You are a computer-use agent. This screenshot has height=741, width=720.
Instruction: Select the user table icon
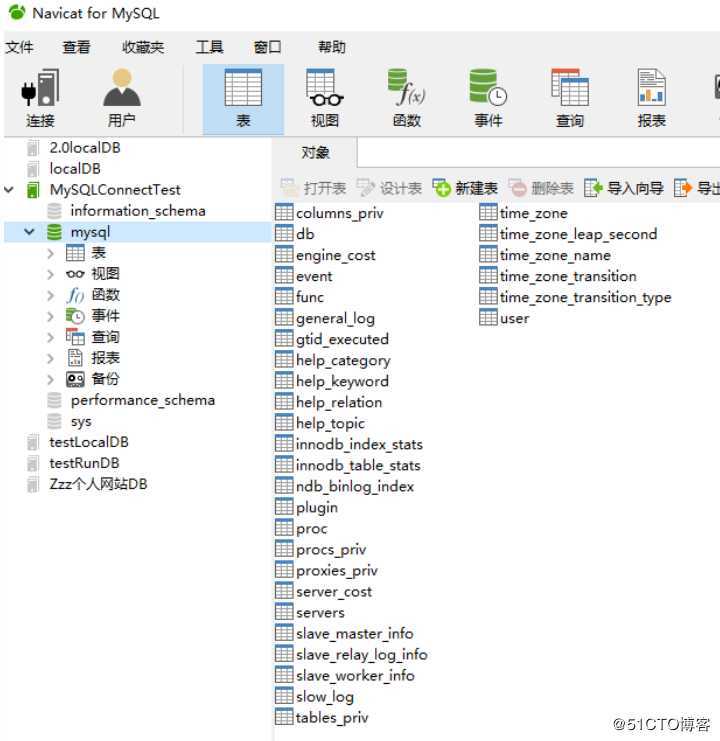coord(488,318)
